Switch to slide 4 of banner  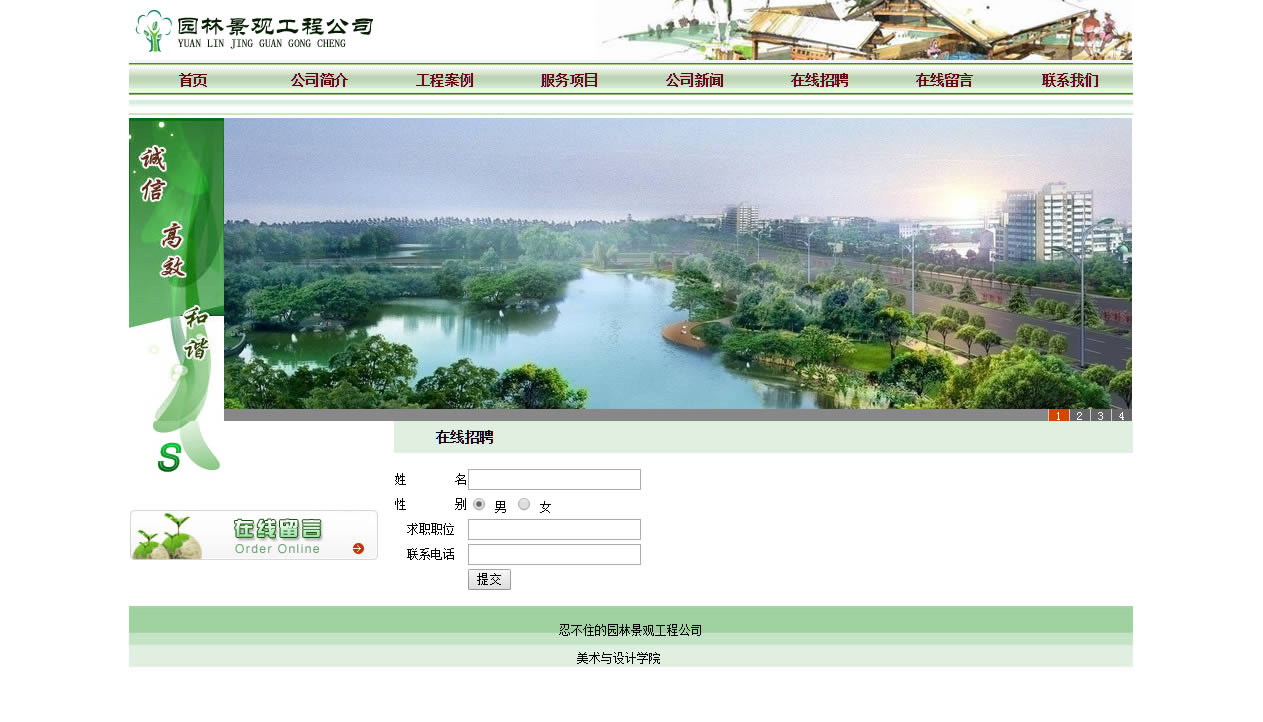click(x=1121, y=415)
